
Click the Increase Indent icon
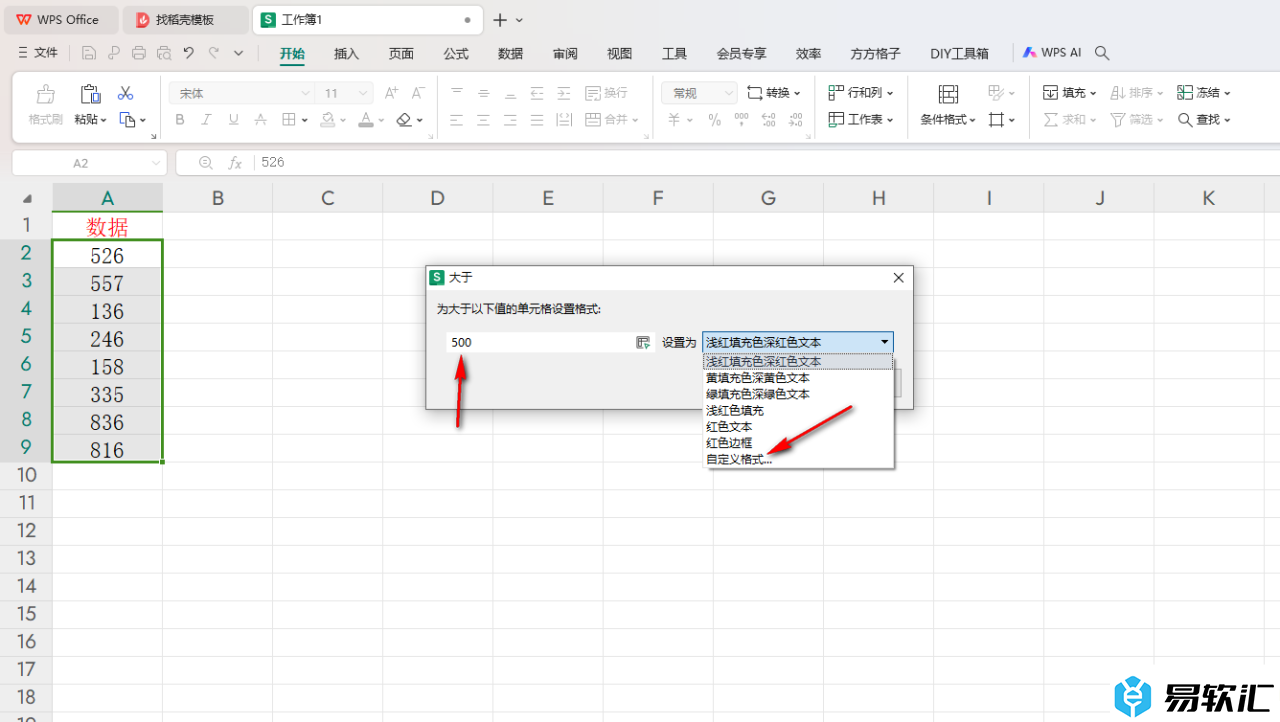point(564,93)
